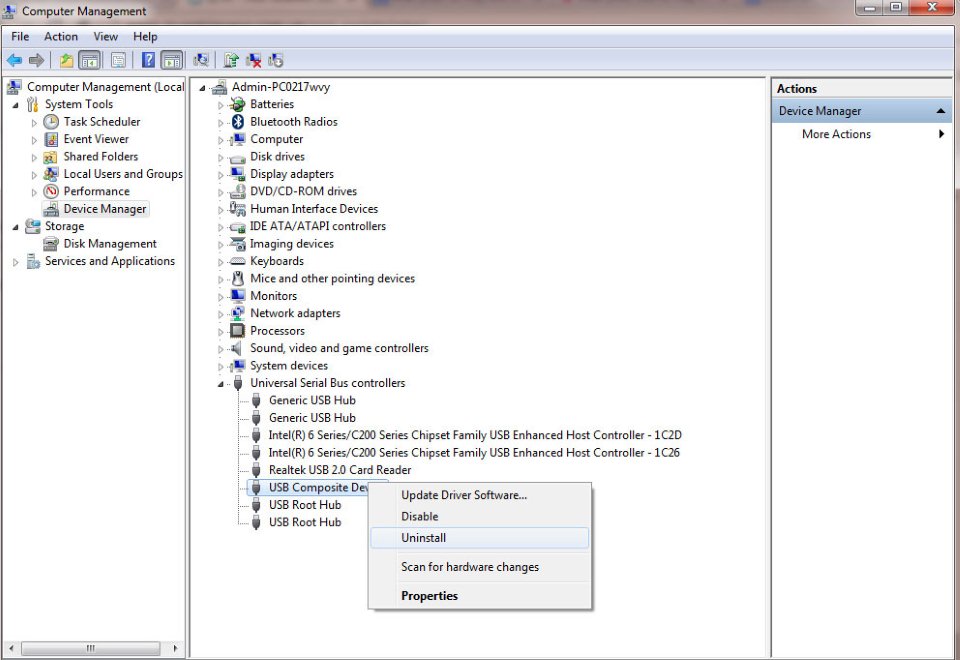Select the Task Scheduler clock icon
Viewport: 960px width, 660px height.
(51, 122)
